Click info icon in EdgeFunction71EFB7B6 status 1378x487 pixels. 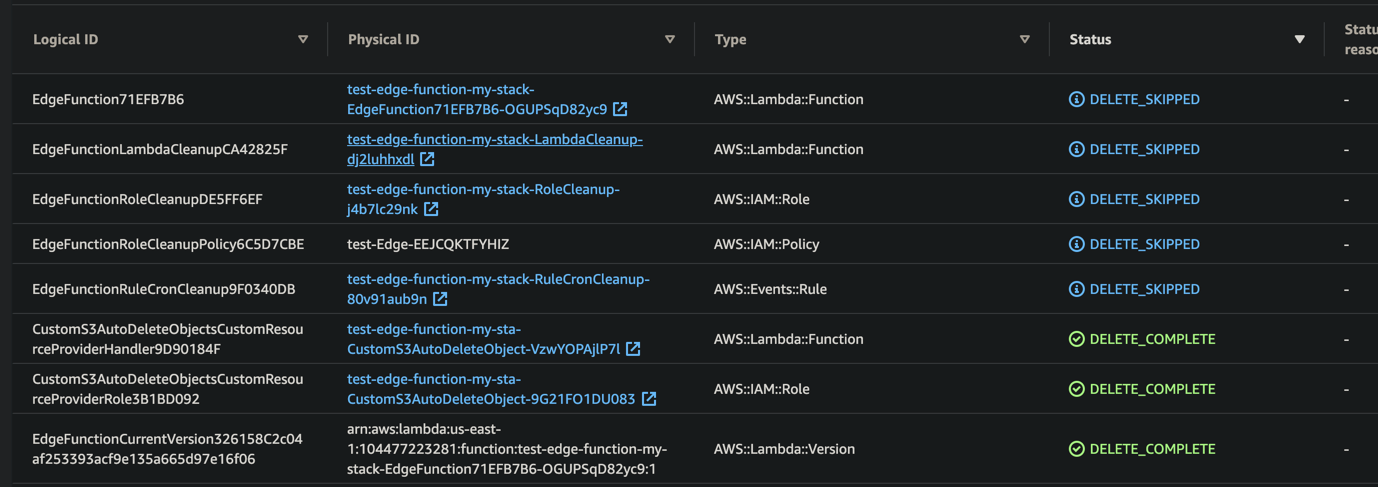click(1077, 99)
